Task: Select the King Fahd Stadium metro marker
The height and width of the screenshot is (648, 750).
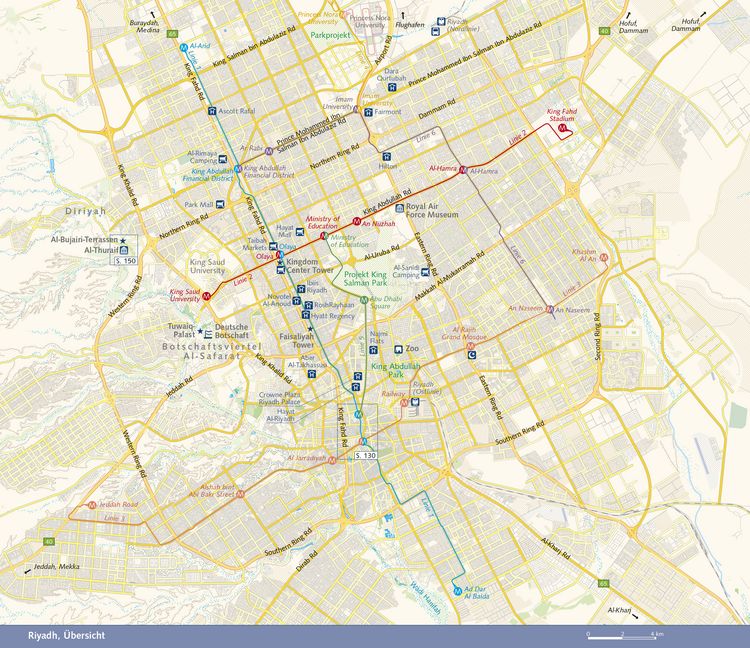Action: click(x=563, y=128)
